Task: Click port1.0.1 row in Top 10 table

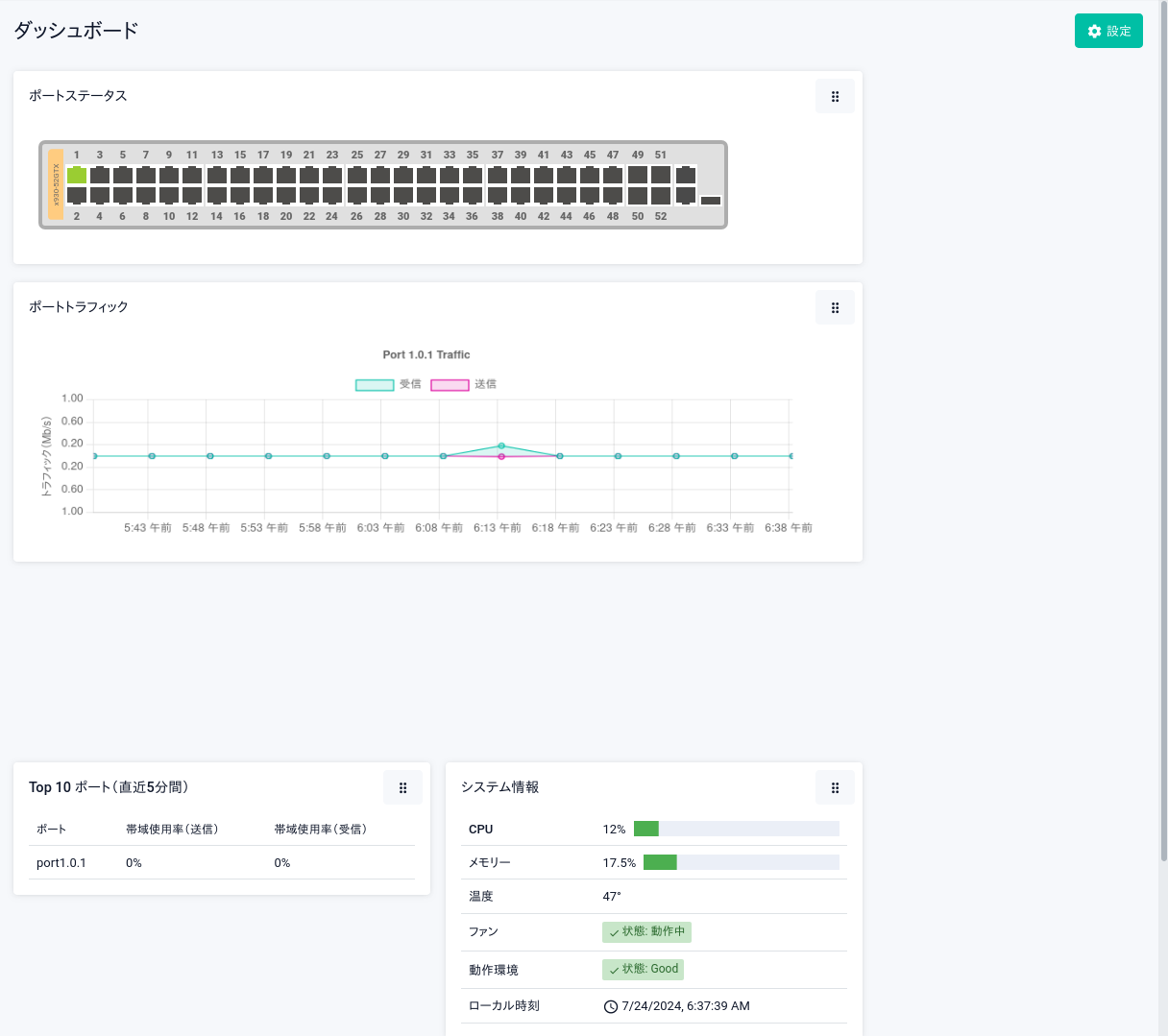Action: pyautogui.click(x=61, y=863)
